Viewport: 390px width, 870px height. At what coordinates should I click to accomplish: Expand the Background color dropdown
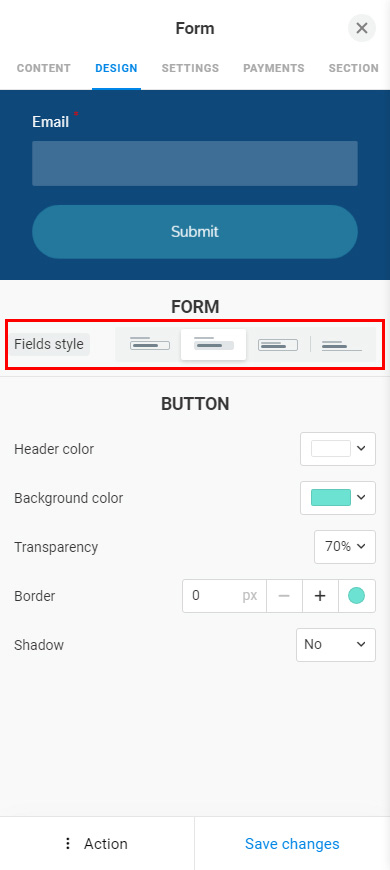tap(338, 498)
